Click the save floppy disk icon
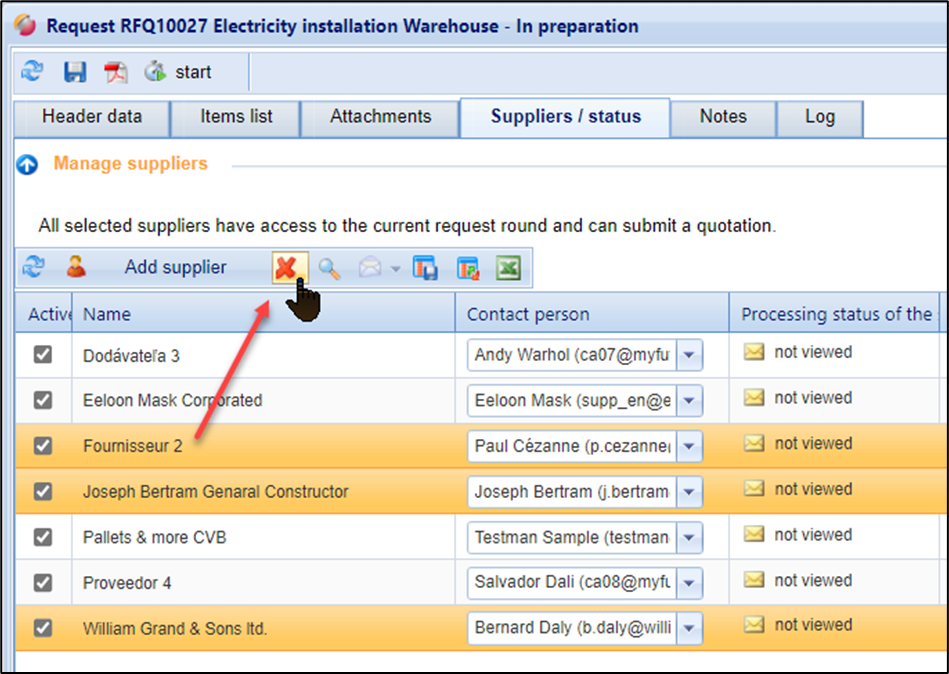The height and width of the screenshot is (674, 949). 75,72
